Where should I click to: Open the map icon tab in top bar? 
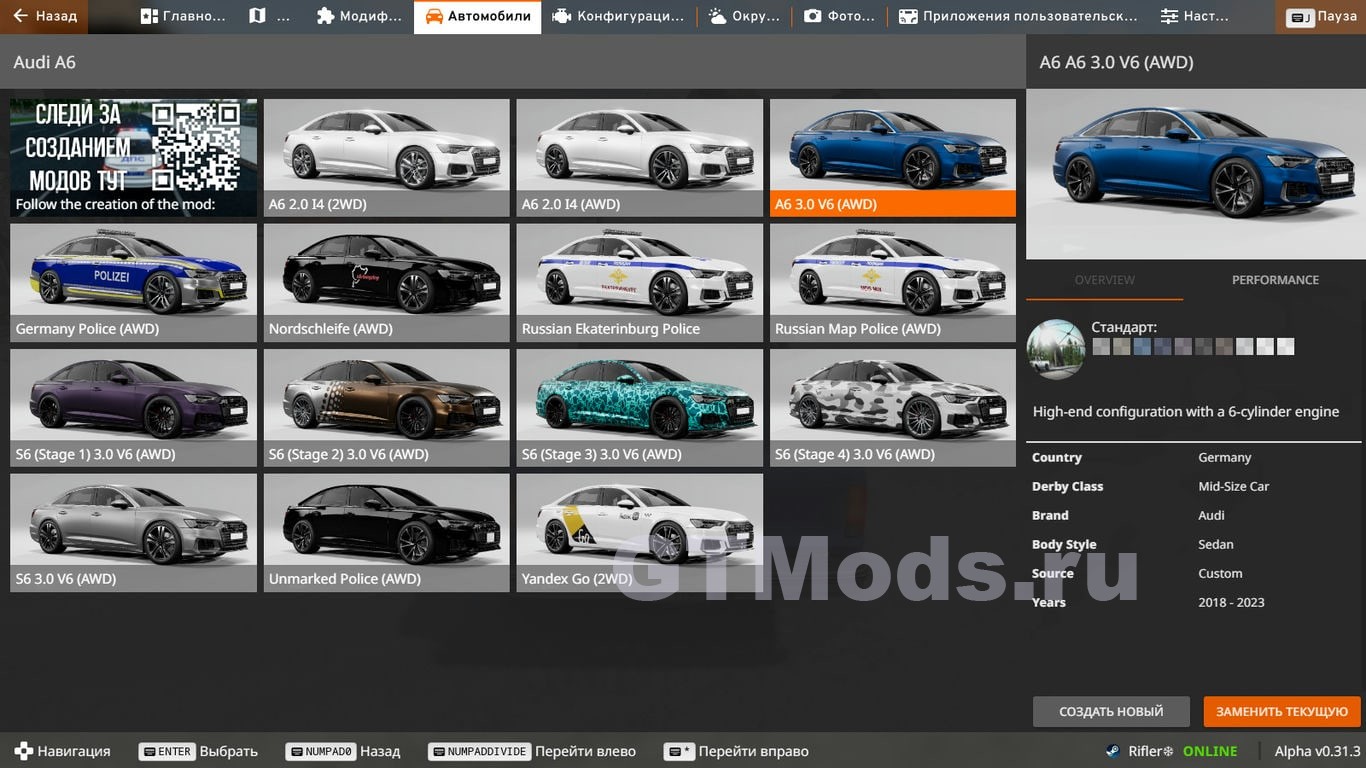(270, 16)
